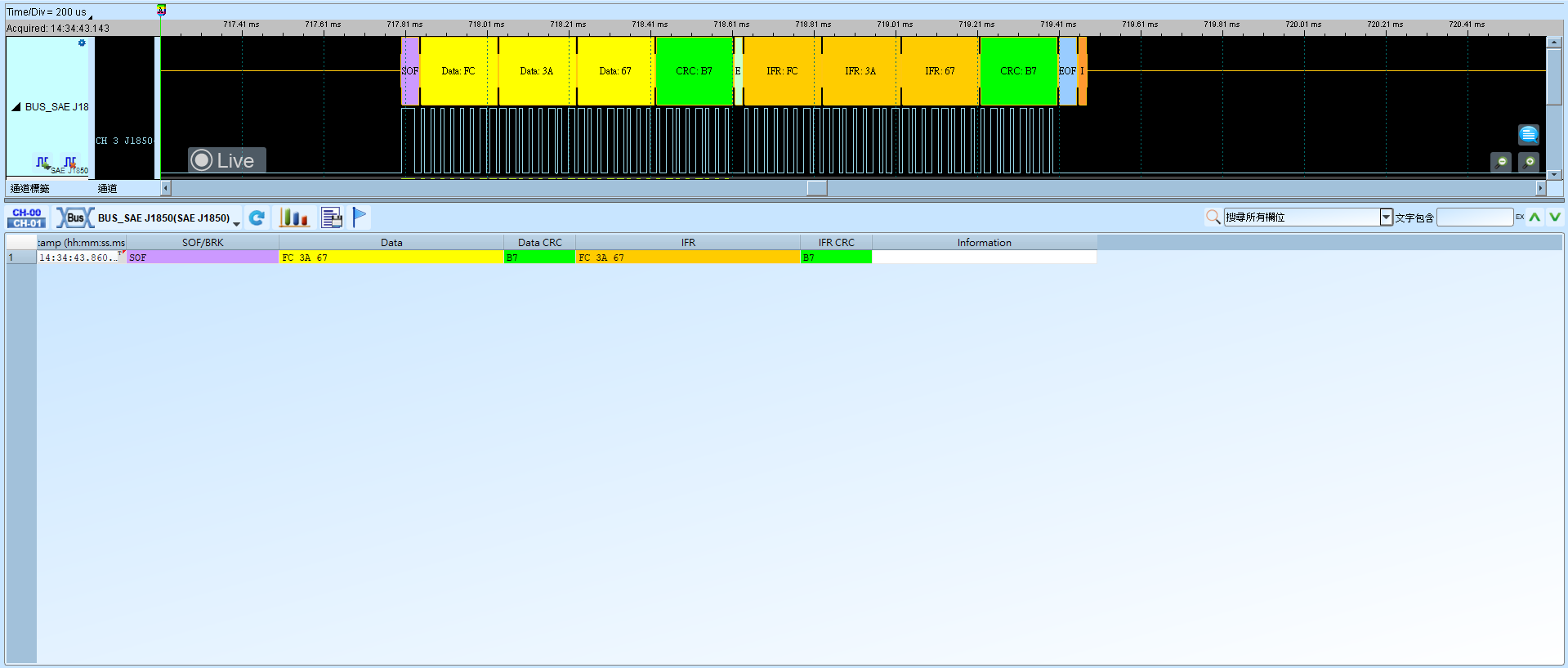Click the 'IFR: 3A' decode block
Viewport: 1568px width, 668px height.
(x=860, y=71)
